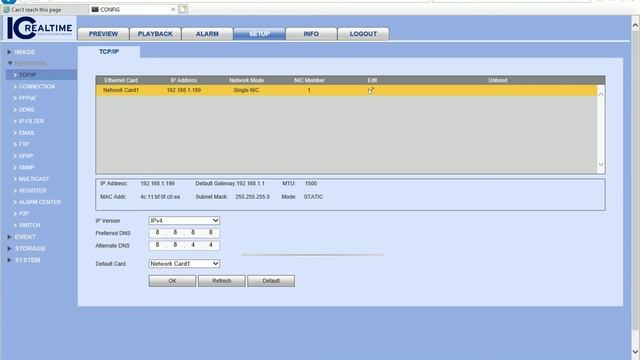Click the NIC table scroll up arrow
The image size is (640, 360).
click(x=601, y=94)
